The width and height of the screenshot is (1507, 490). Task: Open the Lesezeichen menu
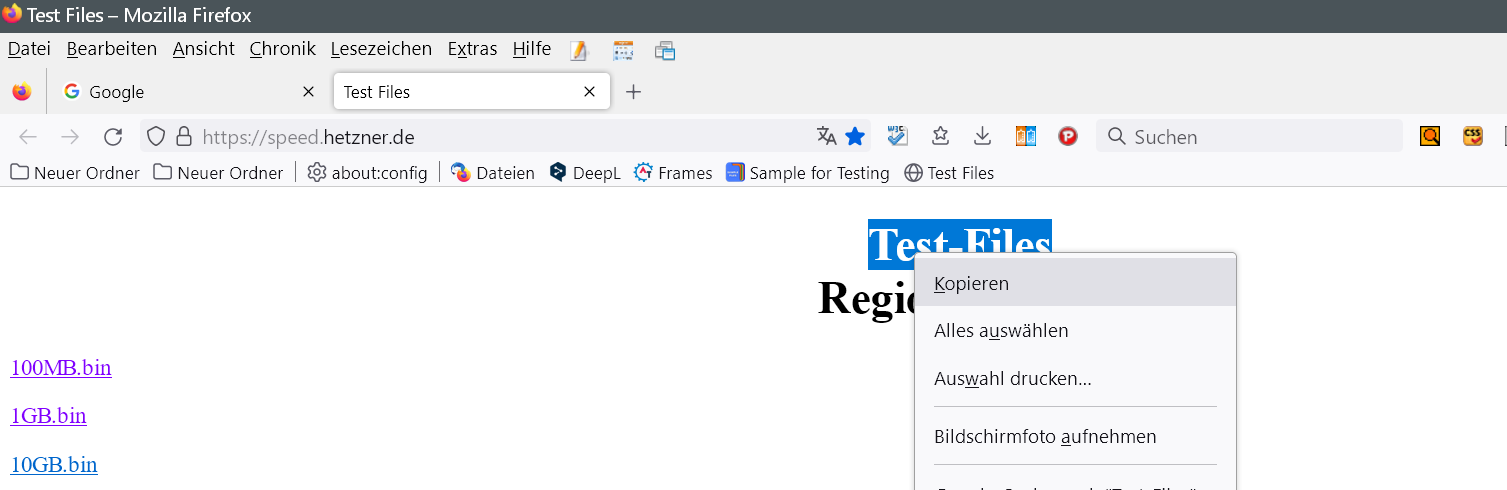pyautogui.click(x=381, y=49)
